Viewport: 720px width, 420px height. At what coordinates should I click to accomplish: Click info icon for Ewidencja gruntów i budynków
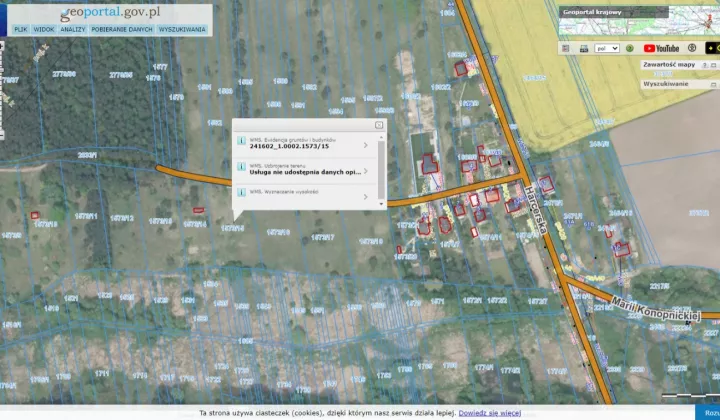click(241, 141)
